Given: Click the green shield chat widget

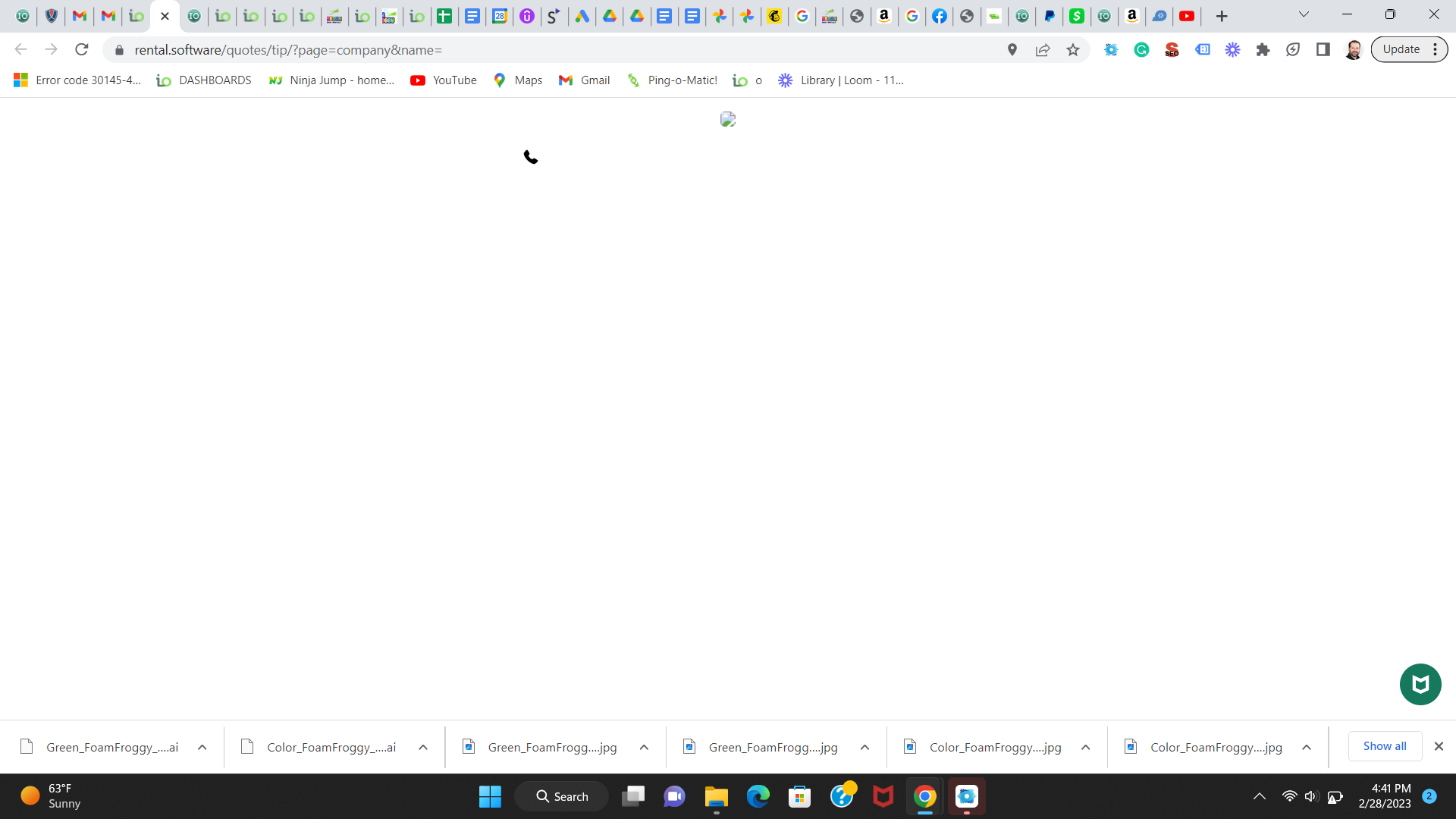Looking at the screenshot, I should (x=1420, y=684).
